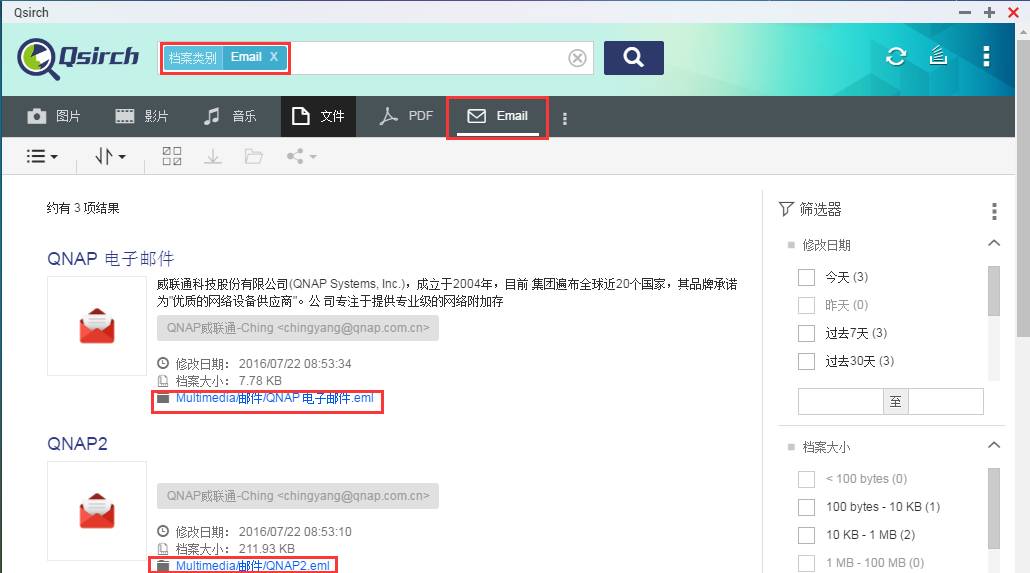Click the open folder toolbar icon

(254, 156)
